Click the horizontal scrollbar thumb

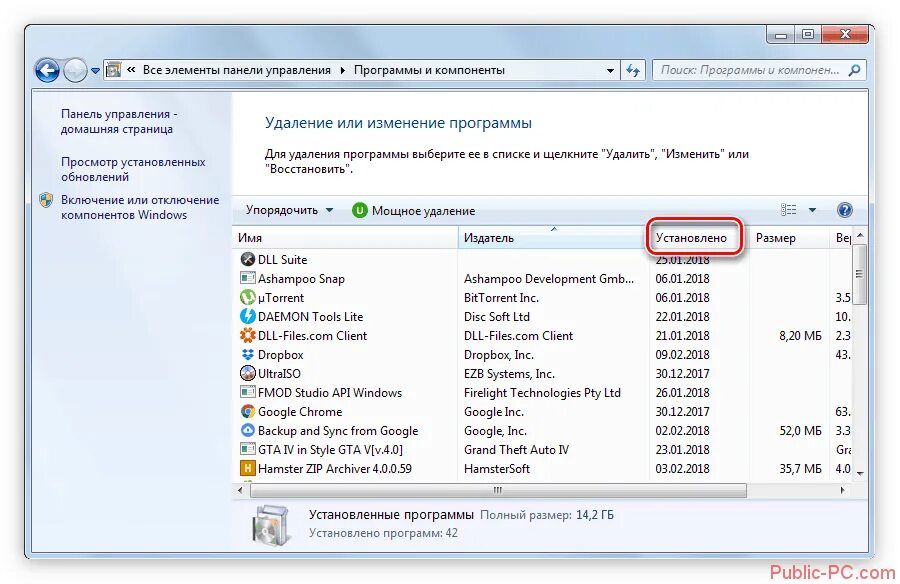coord(498,490)
